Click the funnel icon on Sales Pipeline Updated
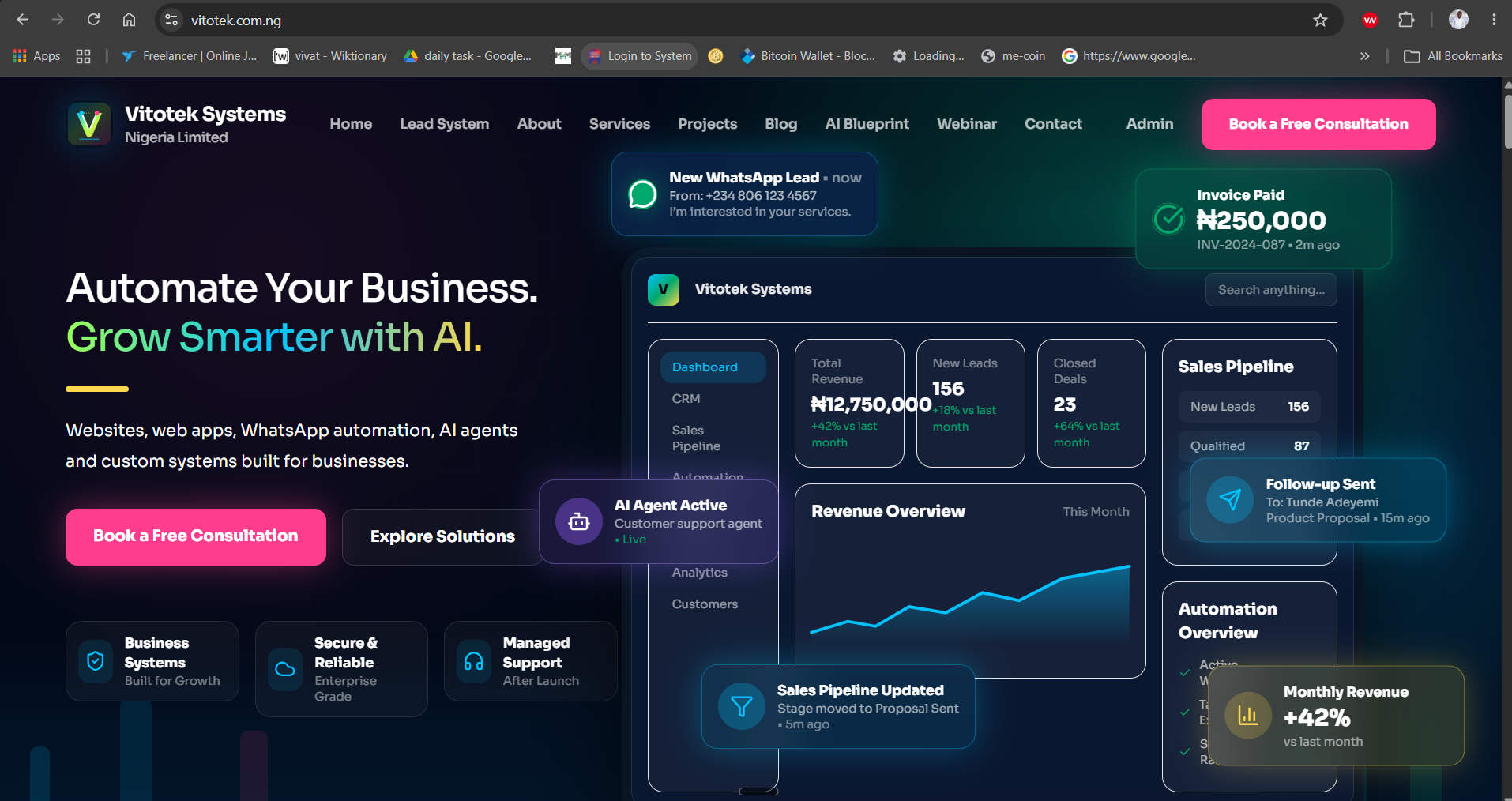The width and height of the screenshot is (1512, 801). (x=742, y=706)
